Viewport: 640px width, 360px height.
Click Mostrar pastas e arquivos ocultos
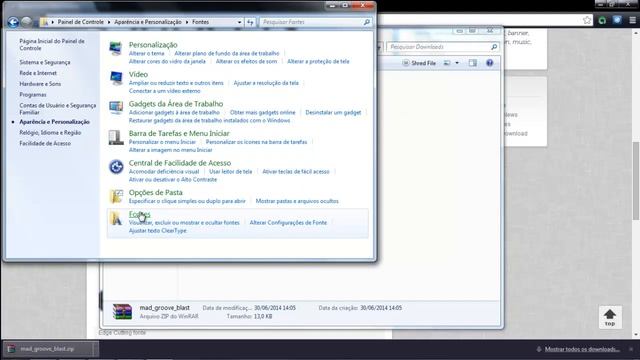tap(297, 201)
